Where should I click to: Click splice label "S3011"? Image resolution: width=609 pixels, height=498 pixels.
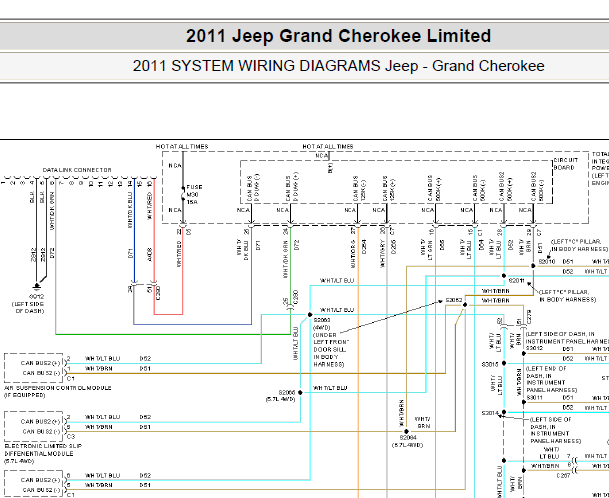(x=534, y=397)
